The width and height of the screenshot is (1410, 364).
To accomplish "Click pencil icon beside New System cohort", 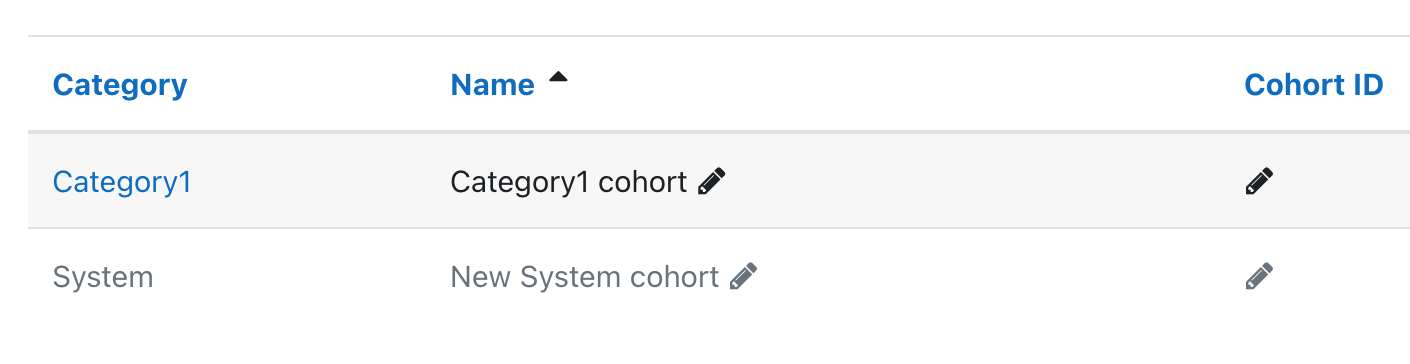I will (x=743, y=276).
